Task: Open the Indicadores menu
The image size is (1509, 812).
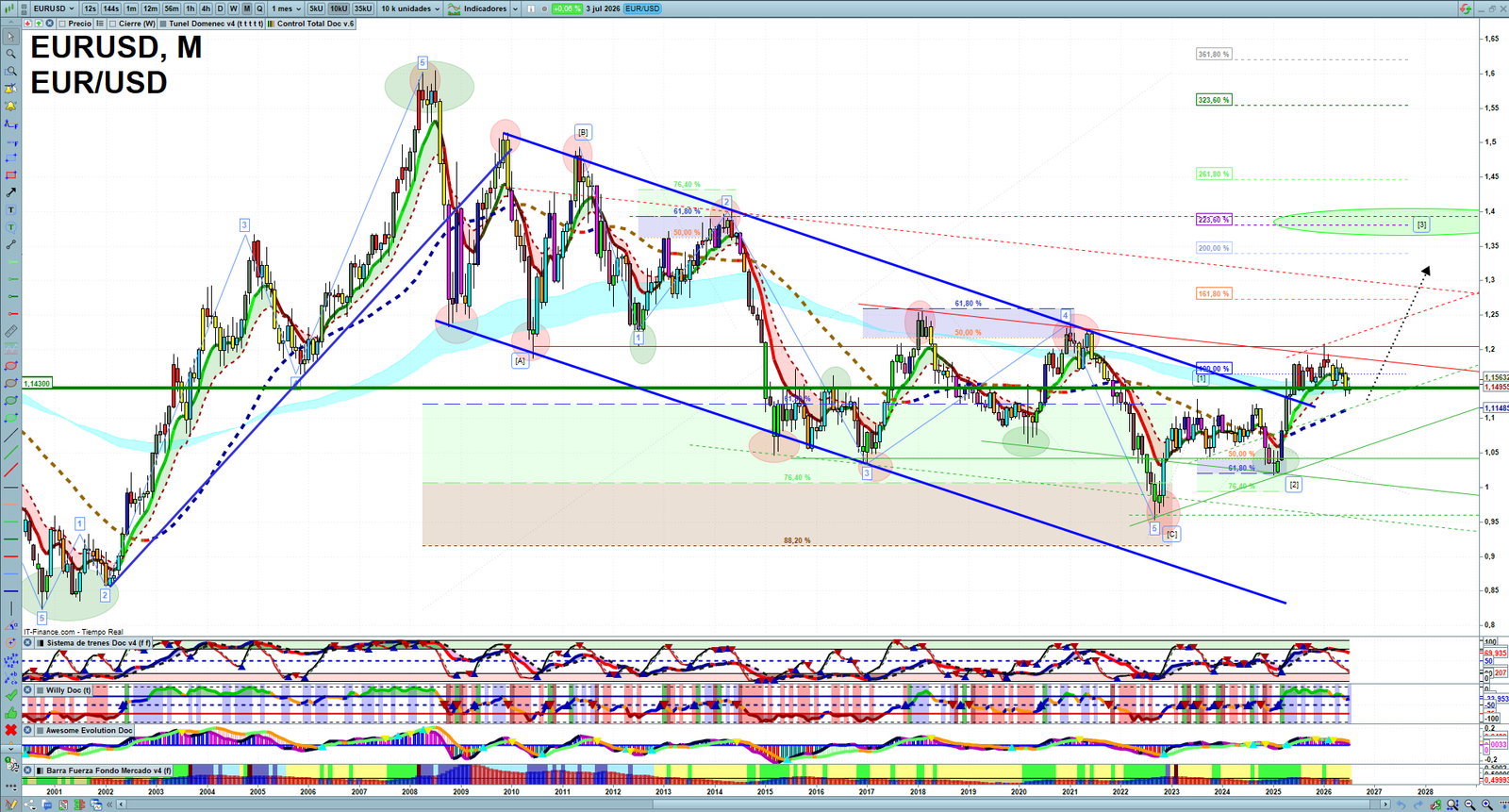Action: coord(478,8)
